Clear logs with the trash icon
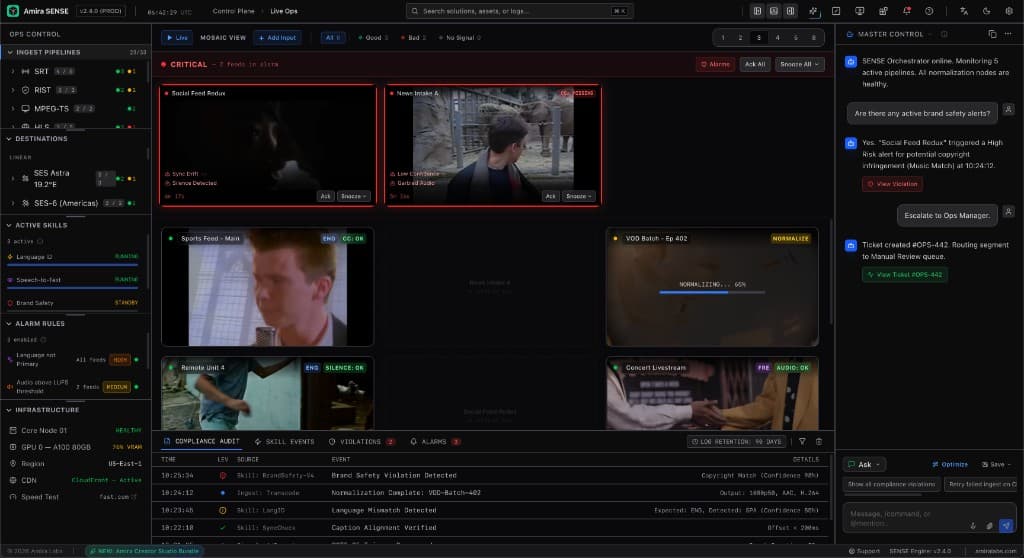Screen dimensions: 1024x558 [818, 442]
